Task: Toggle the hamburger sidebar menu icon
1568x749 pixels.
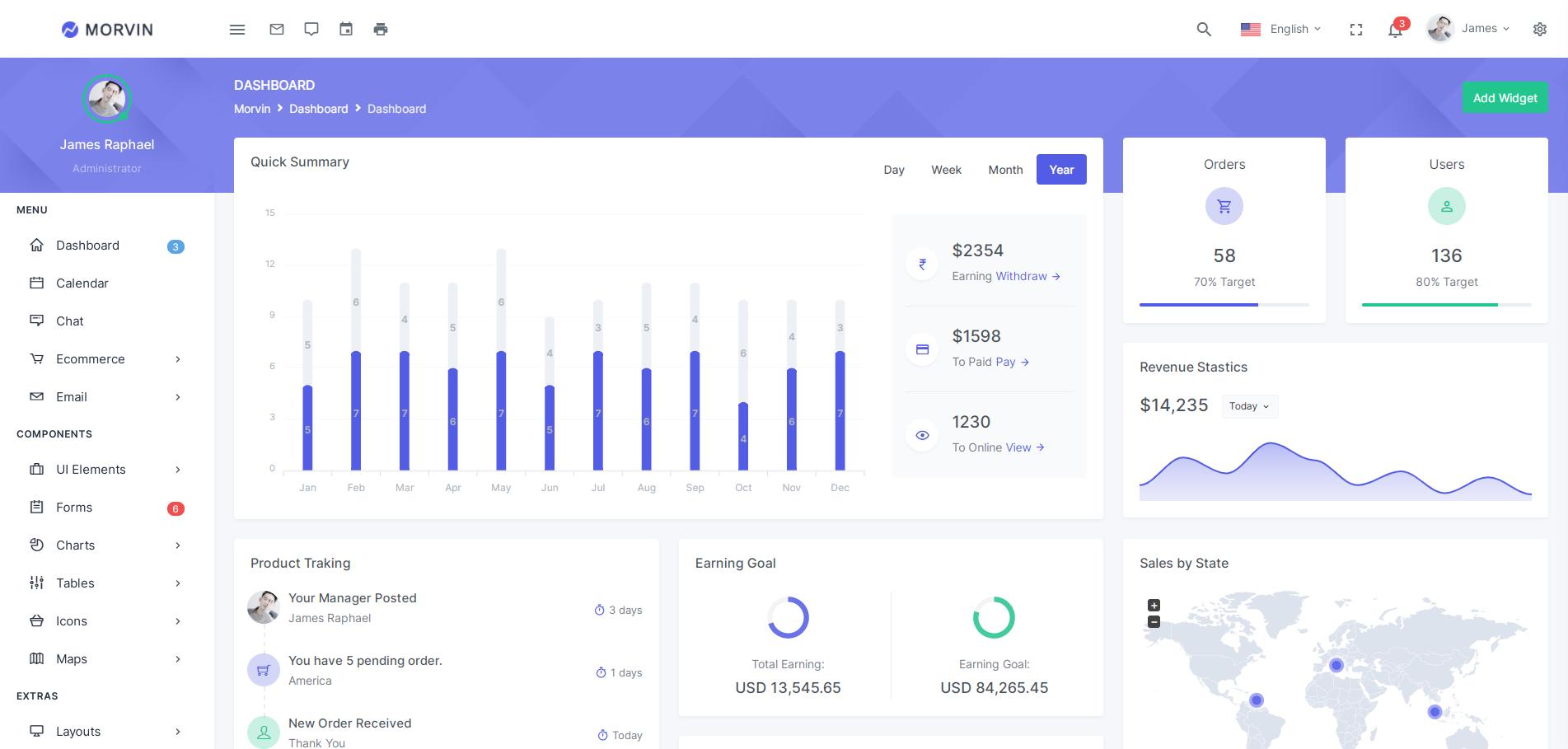Action: coord(237,30)
